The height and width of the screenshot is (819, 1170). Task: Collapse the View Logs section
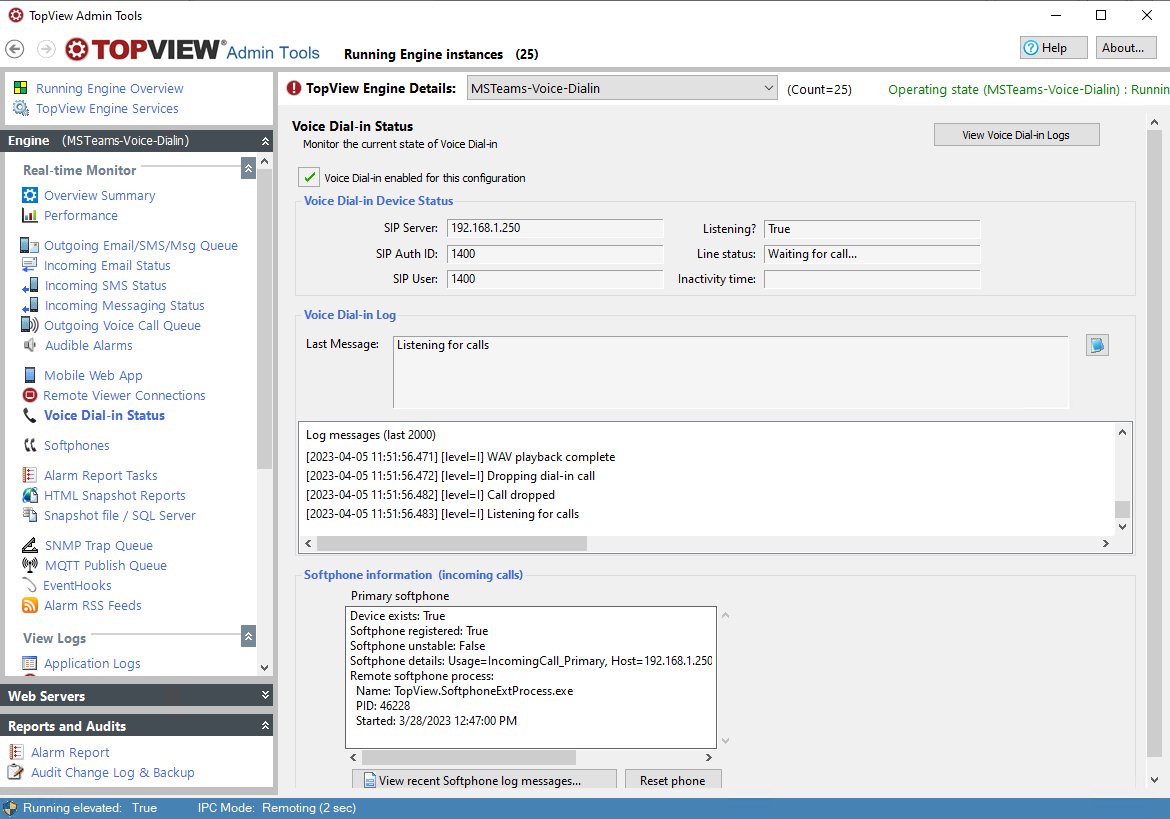tap(248, 636)
